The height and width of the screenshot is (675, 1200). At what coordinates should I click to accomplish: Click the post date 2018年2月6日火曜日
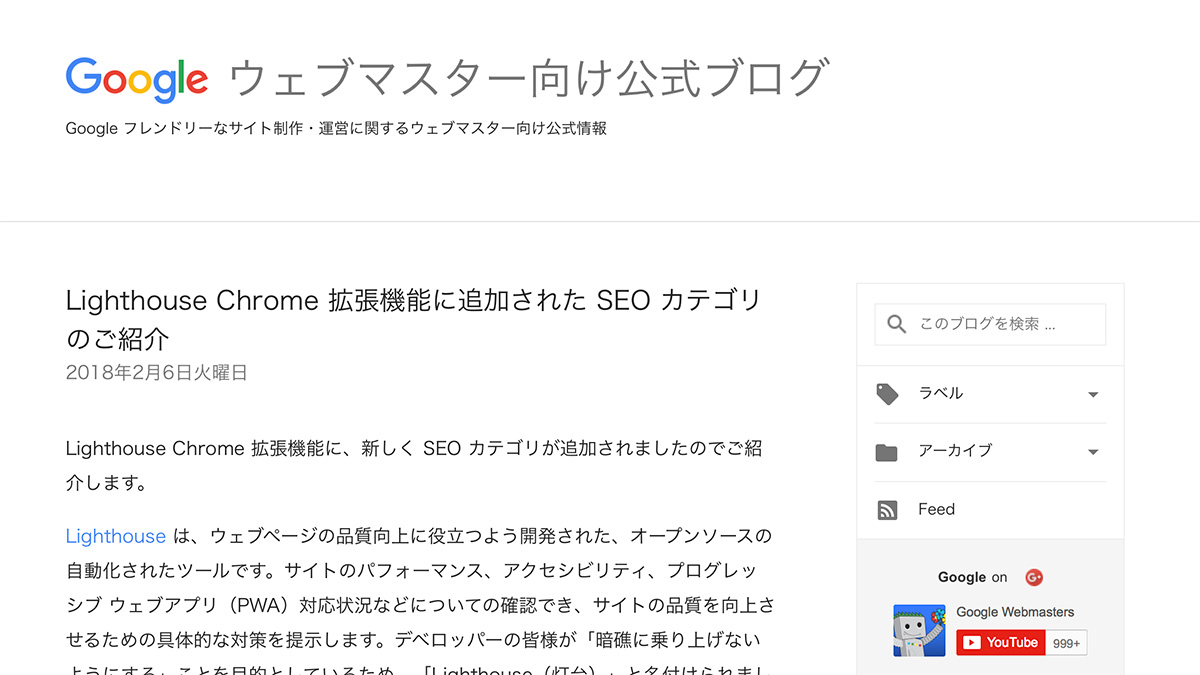point(156,373)
